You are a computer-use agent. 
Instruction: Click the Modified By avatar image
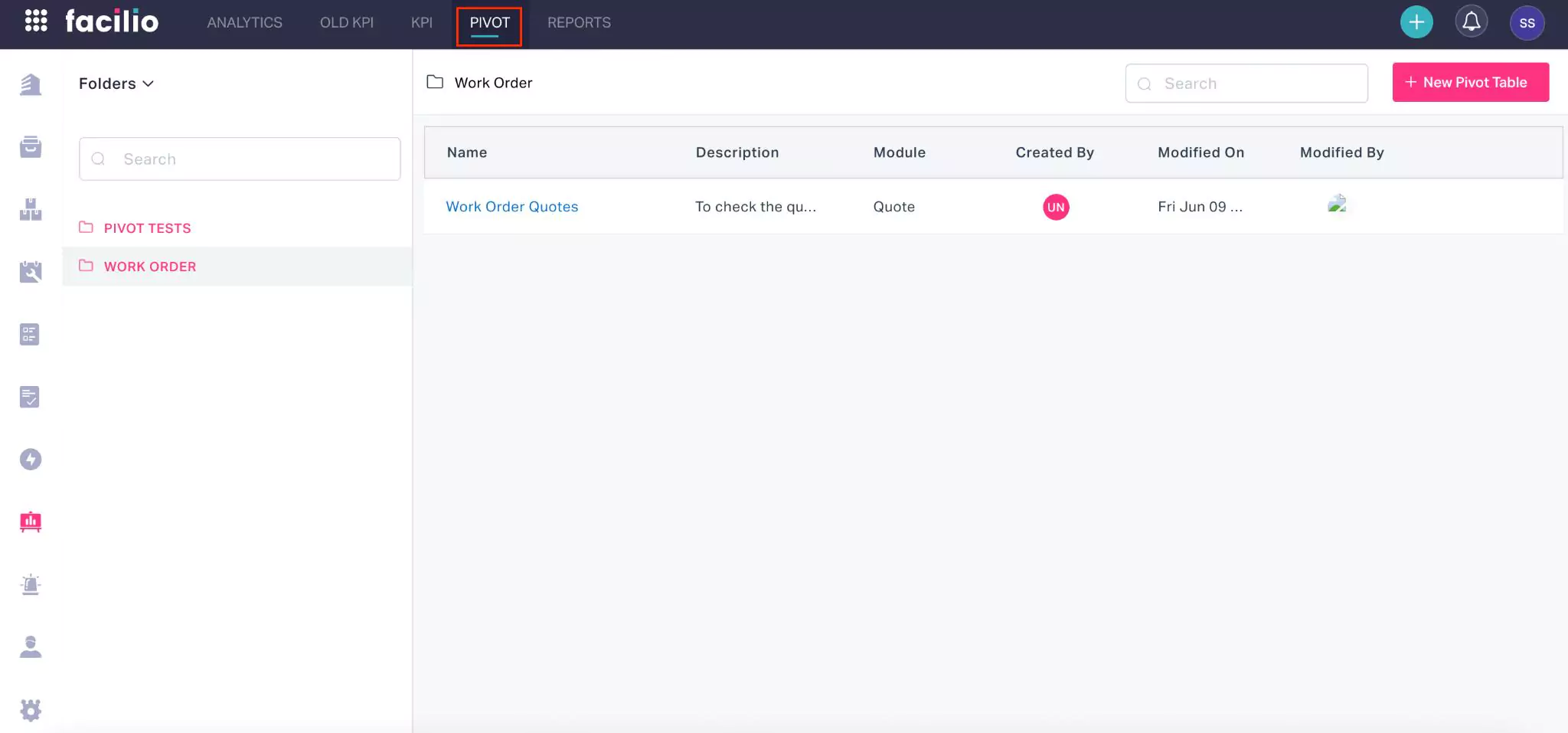click(x=1337, y=204)
